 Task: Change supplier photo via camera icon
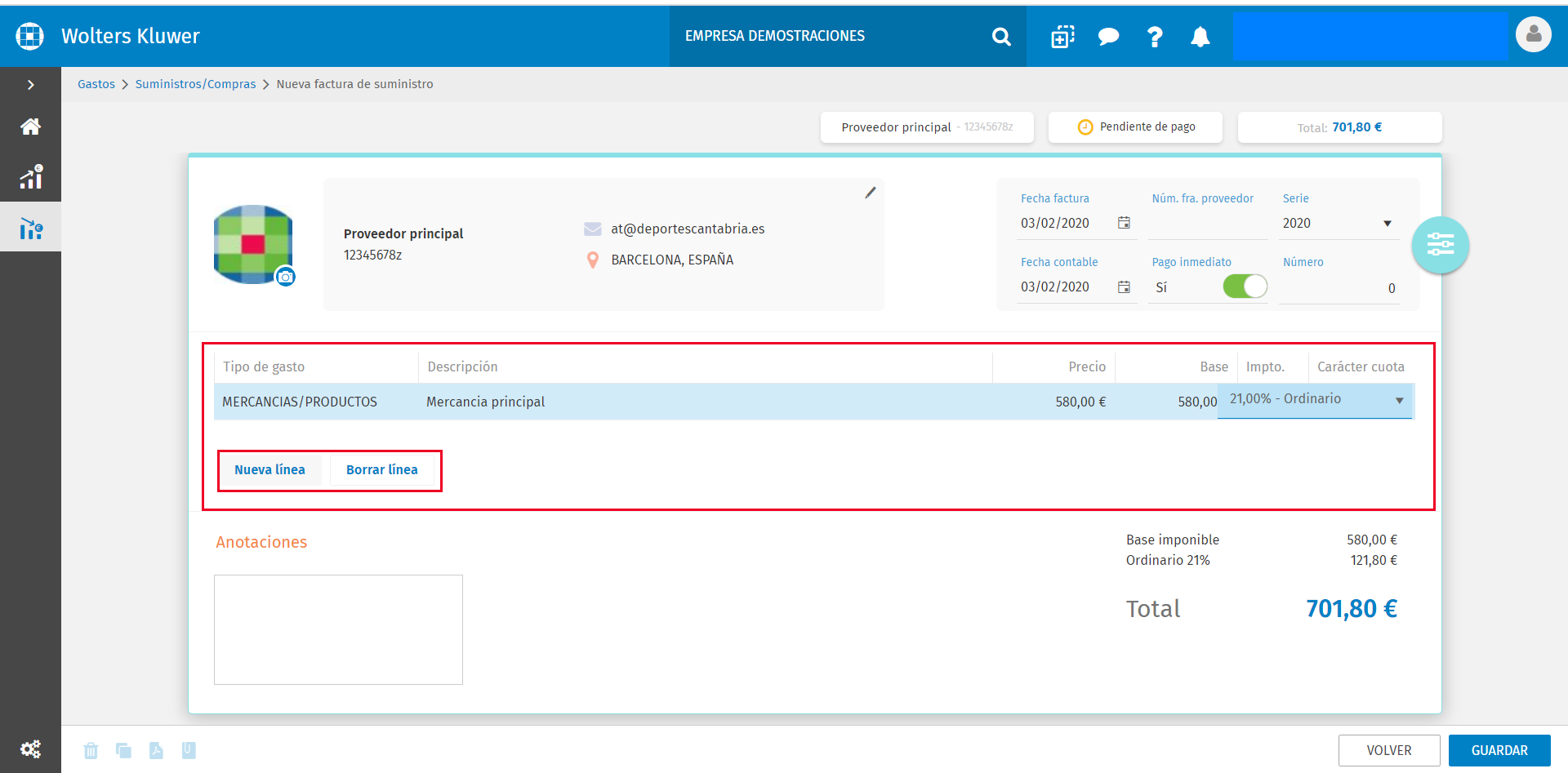(285, 278)
